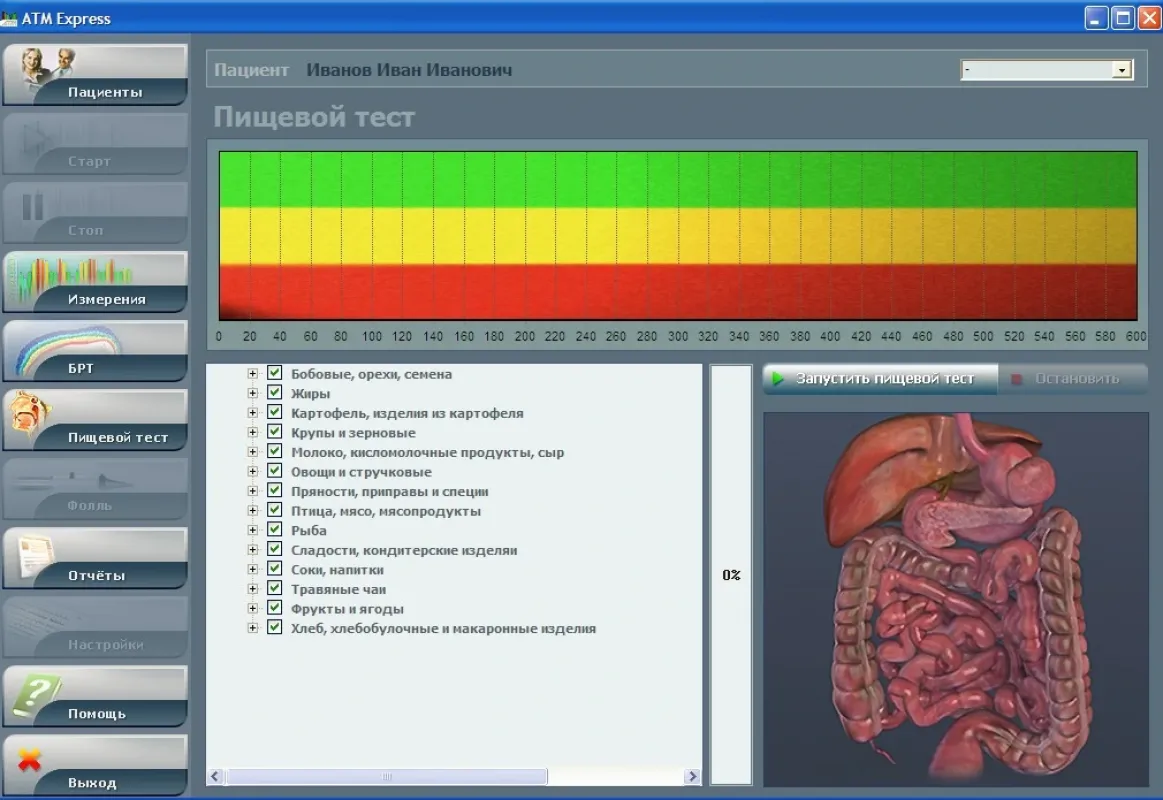Open the Пациенты patients section
This screenshot has width=1163, height=800.
click(94, 75)
